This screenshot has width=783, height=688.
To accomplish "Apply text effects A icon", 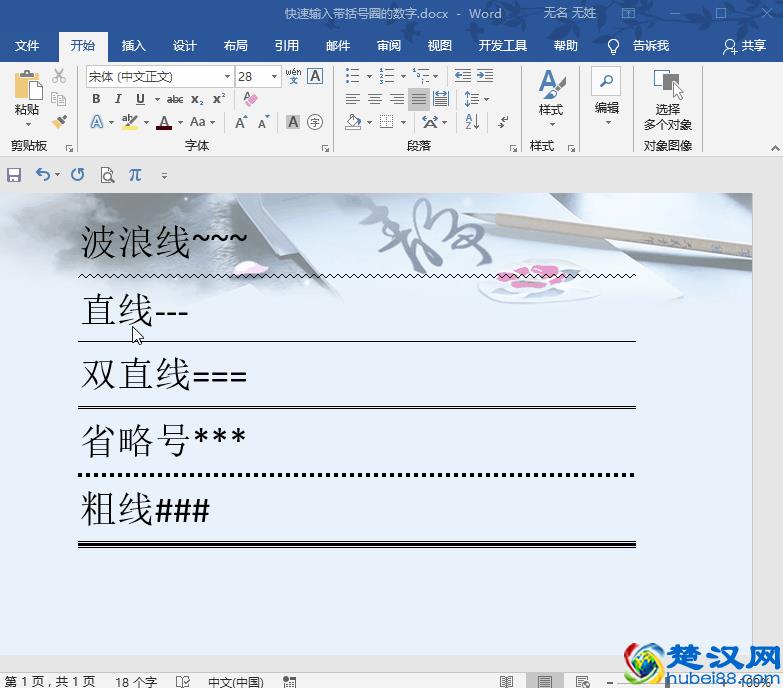I will [x=97, y=121].
